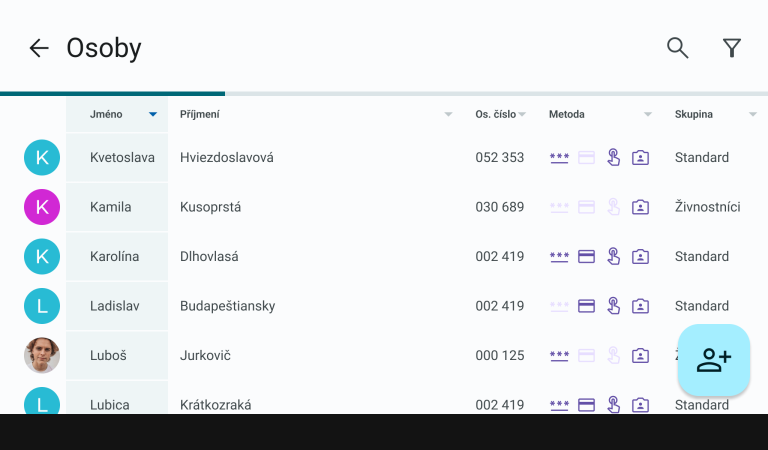This screenshot has height=450, width=768.
Task: Click the ID badge icon for Kamila
Action: [x=640, y=207]
